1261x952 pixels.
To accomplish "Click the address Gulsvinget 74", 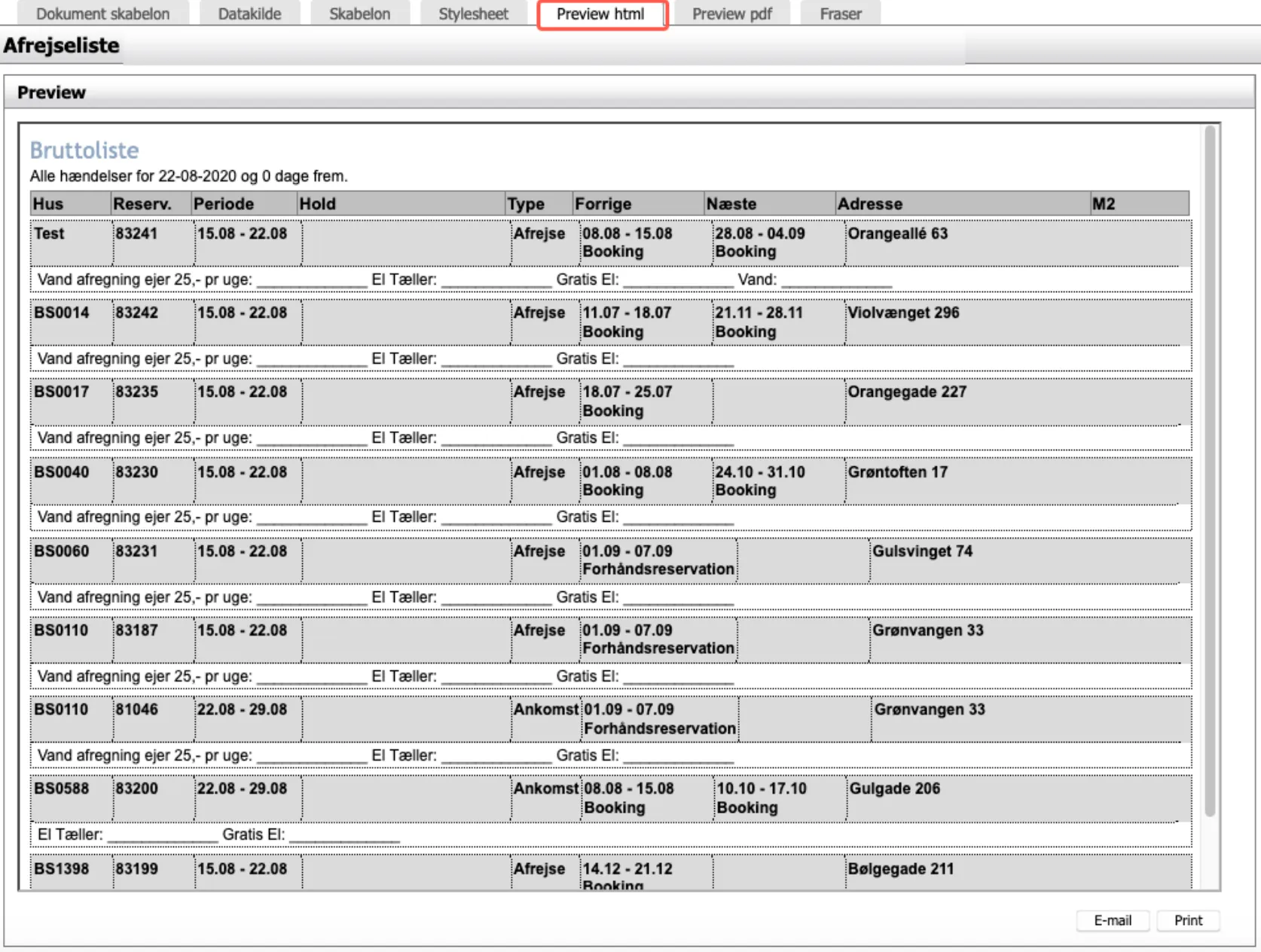I will [x=922, y=551].
